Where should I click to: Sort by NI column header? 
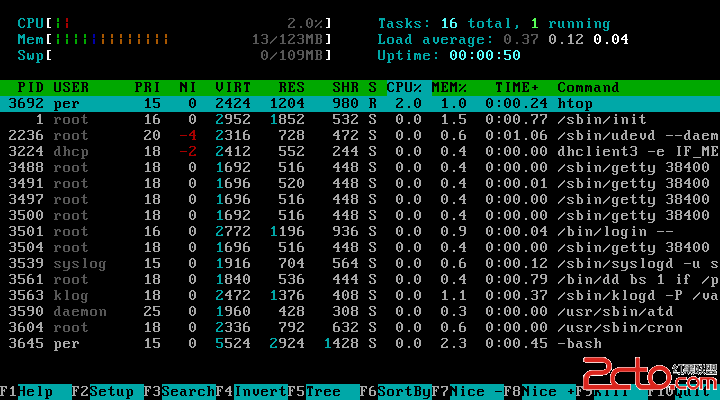(x=188, y=87)
